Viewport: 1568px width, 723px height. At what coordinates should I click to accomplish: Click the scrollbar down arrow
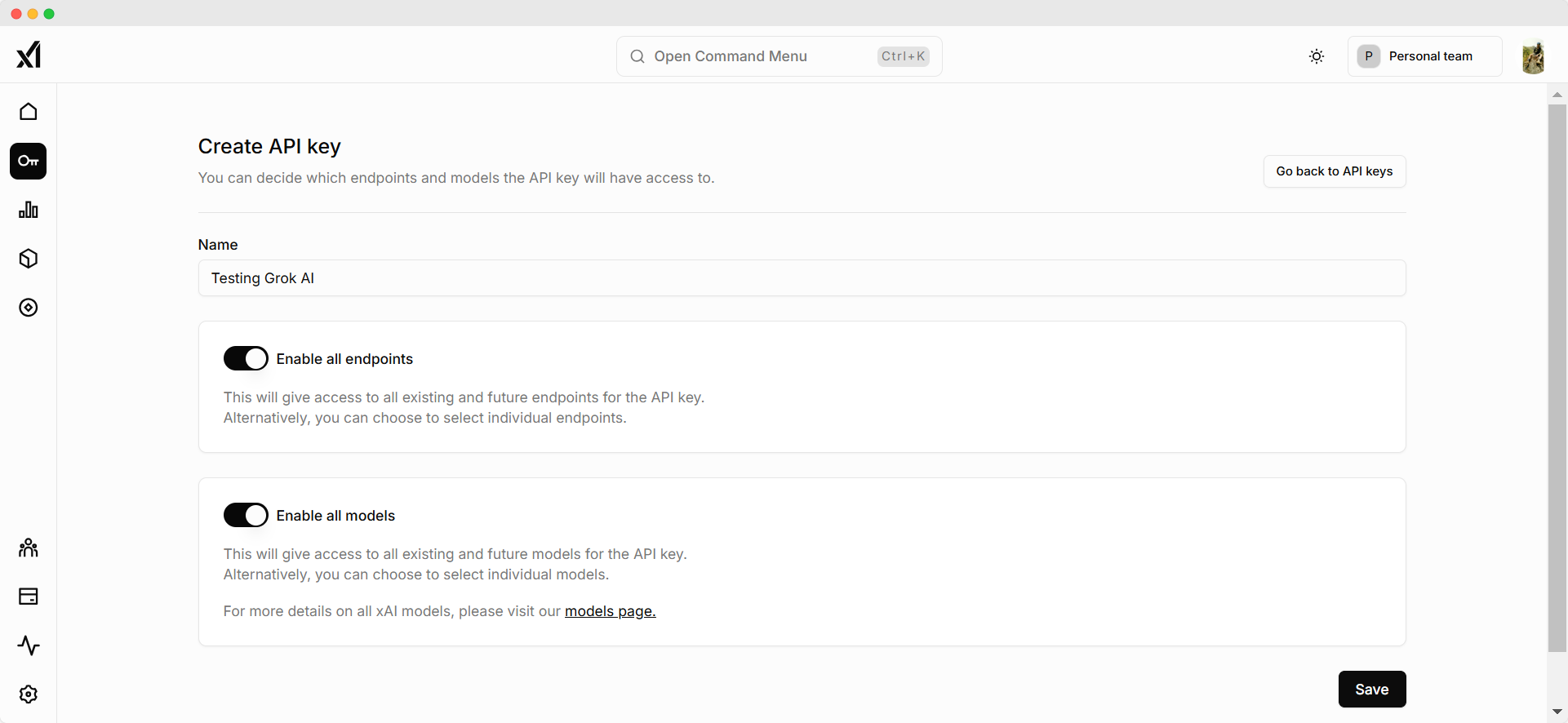click(1557, 712)
